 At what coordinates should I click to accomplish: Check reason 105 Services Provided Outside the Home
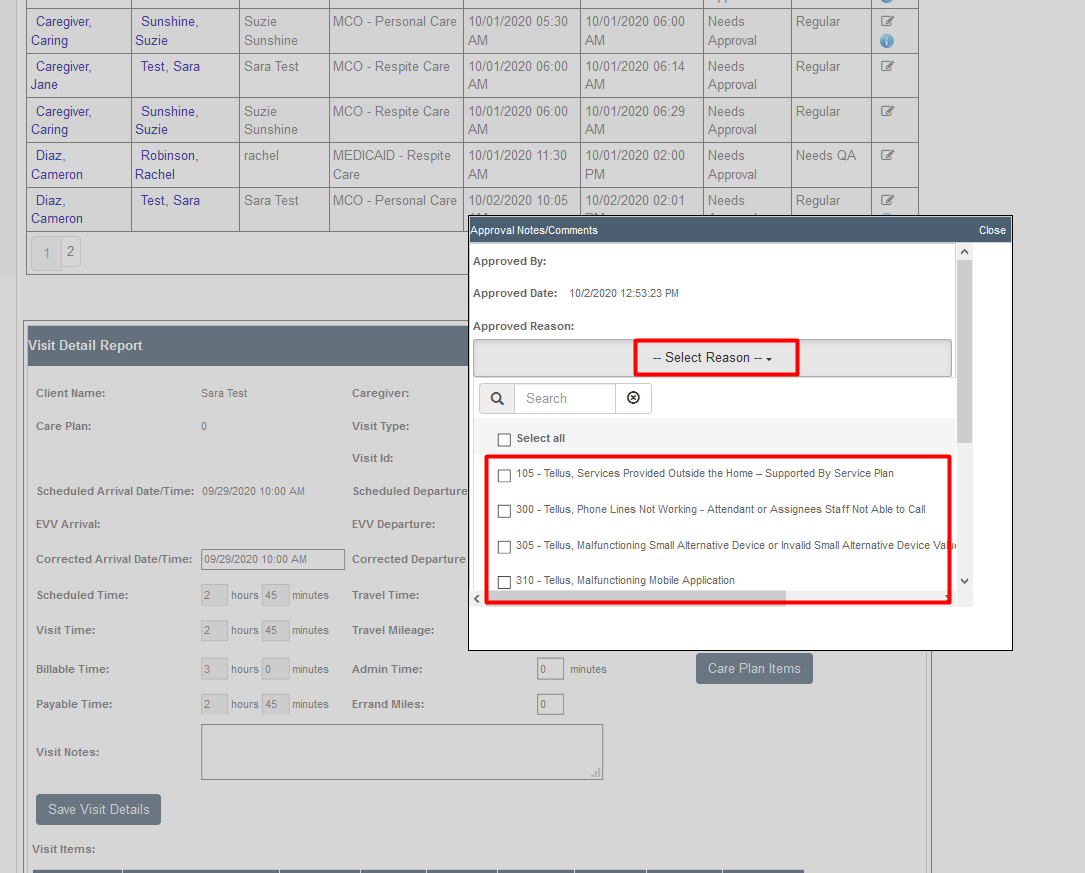[504, 475]
